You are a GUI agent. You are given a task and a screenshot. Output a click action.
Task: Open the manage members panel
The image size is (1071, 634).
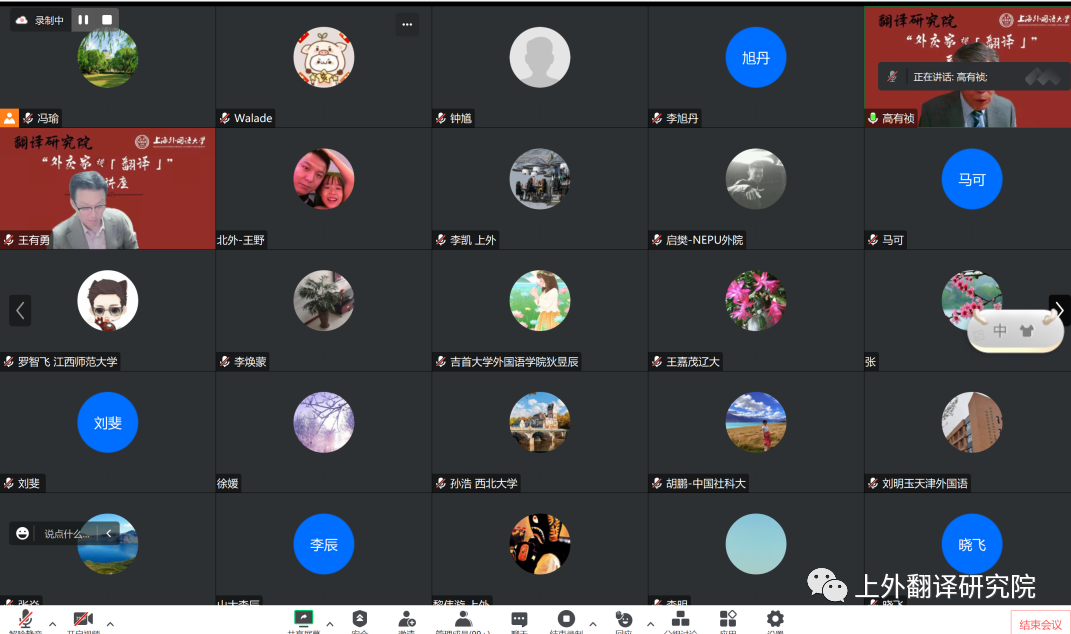(x=463, y=619)
